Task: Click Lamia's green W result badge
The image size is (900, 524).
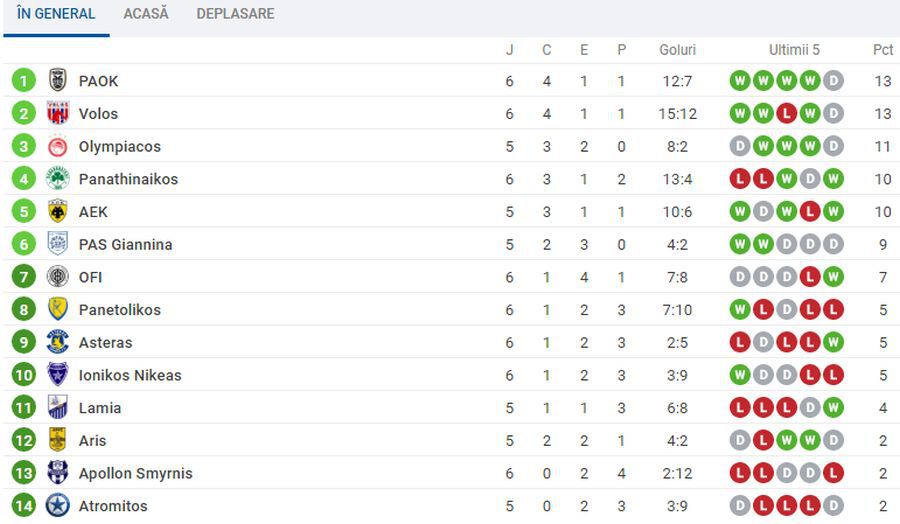Action: (833, 408)
